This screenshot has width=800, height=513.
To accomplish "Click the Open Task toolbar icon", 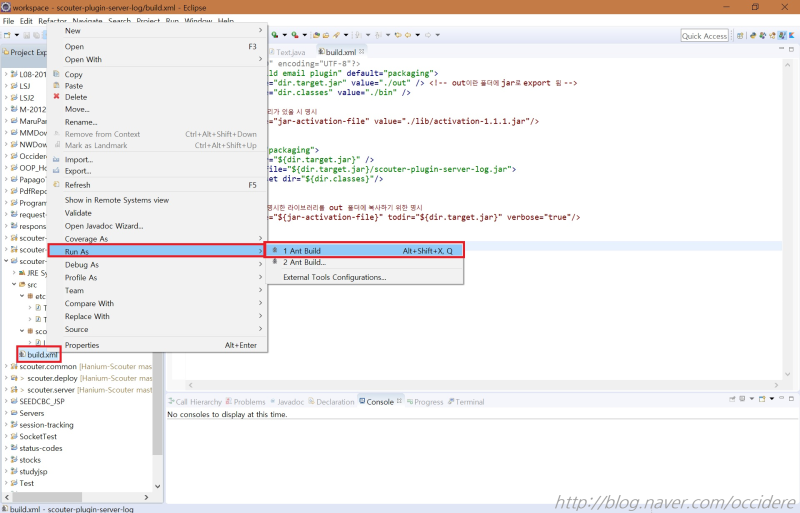I will 326,35.
